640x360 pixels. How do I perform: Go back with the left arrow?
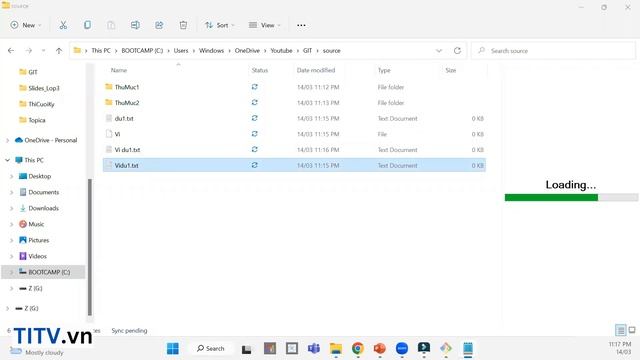click(11, 51)
